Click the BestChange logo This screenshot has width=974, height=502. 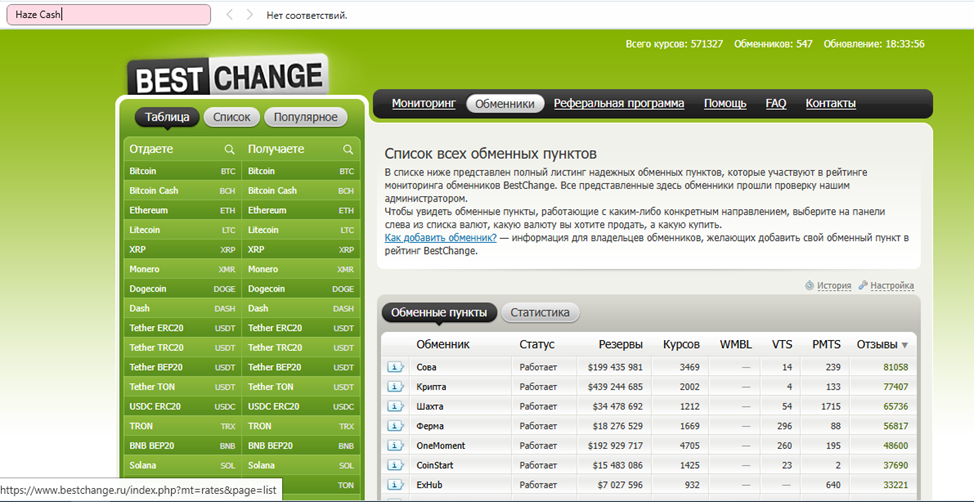(227, 76)
